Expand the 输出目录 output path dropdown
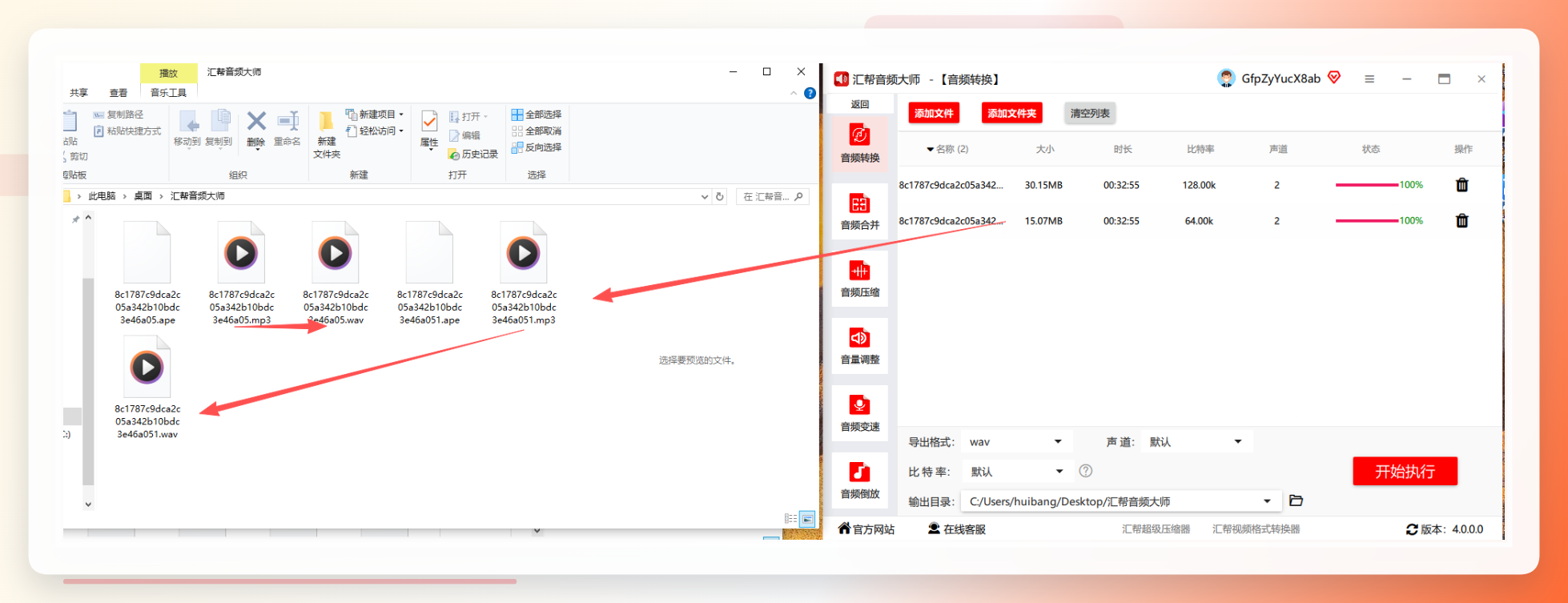Viewport: 1568px width, 603px height. (x=1121, y=501)
